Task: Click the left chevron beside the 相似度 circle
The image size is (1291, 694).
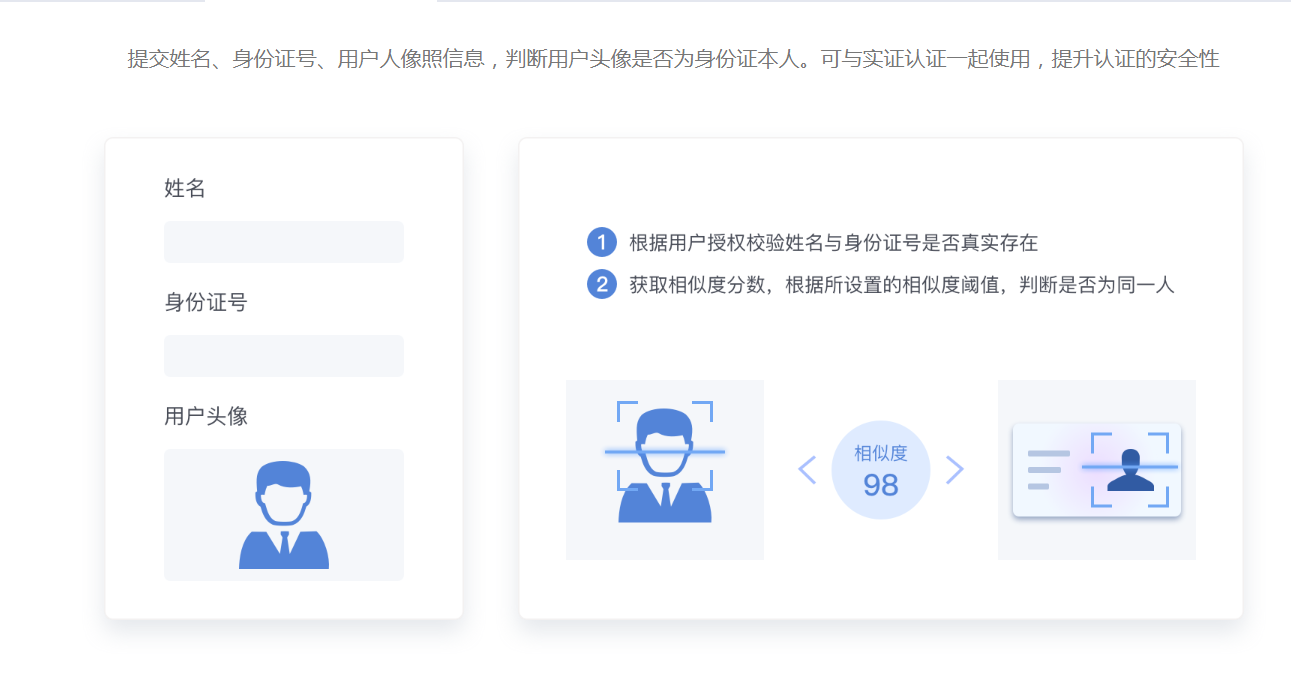Action: point(808,468)
